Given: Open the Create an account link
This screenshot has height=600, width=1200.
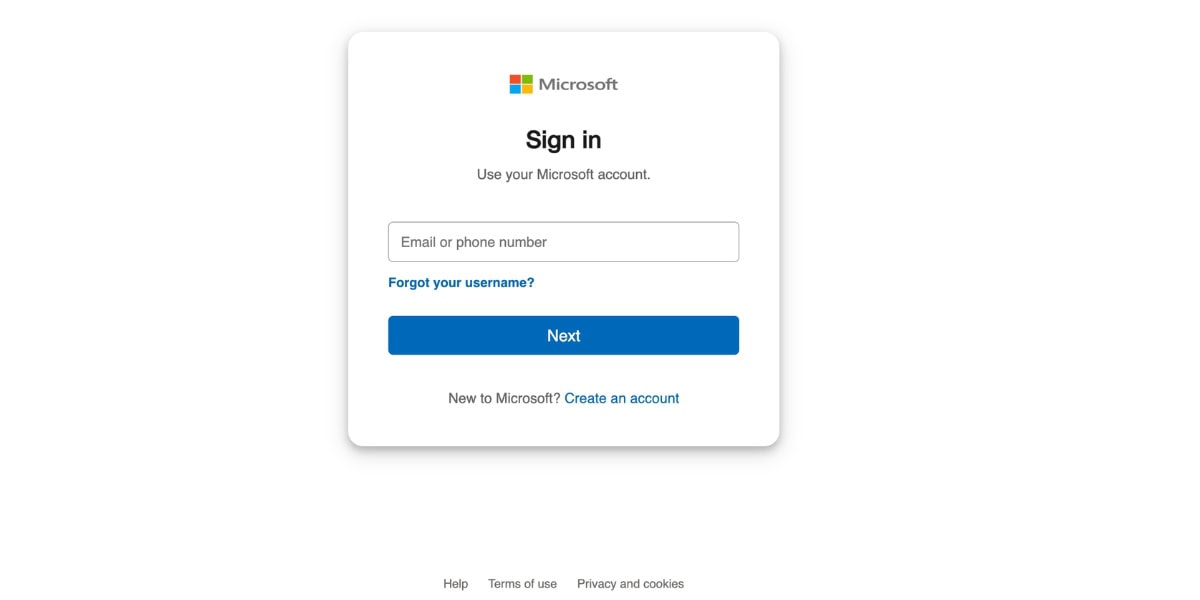Looking at the screenshot, I should click(622, 398).
